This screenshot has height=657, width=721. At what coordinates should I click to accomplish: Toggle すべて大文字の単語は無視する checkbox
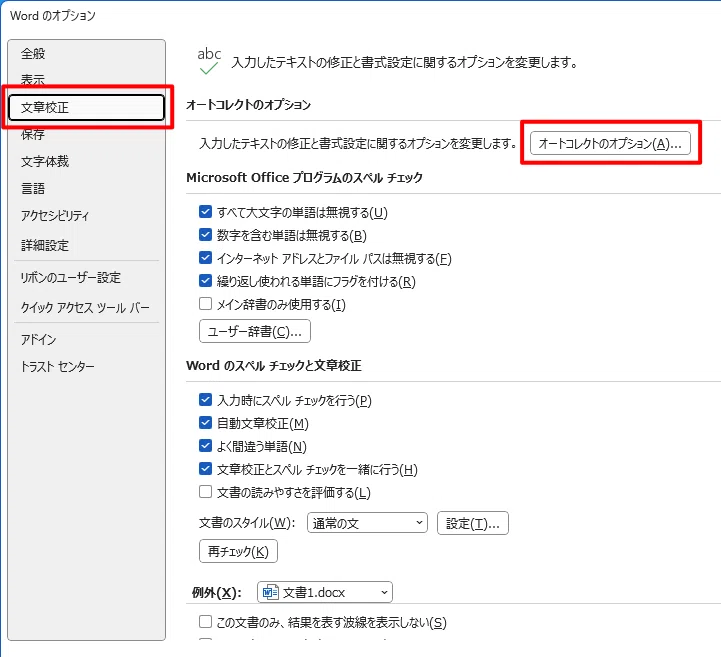(206, 212)
